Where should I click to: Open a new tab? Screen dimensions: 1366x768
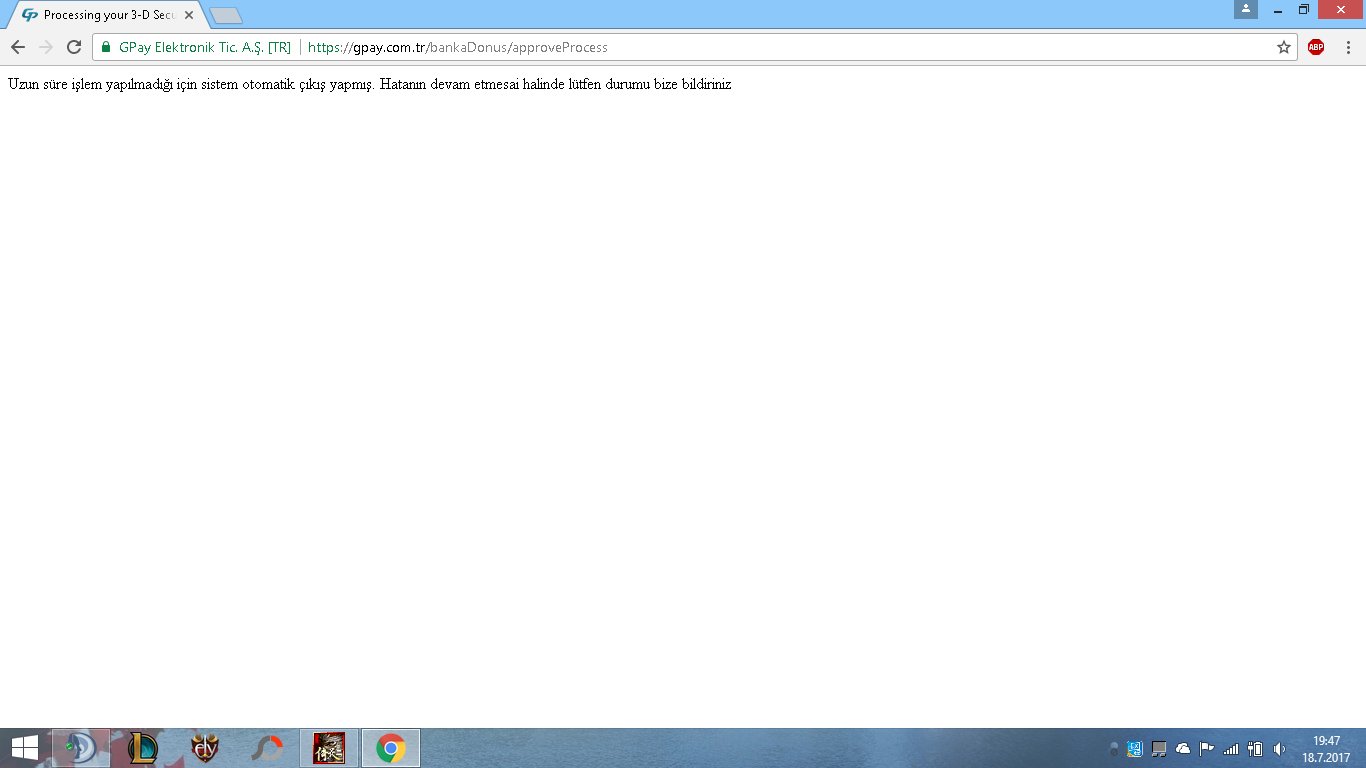[x=226, y=15]
